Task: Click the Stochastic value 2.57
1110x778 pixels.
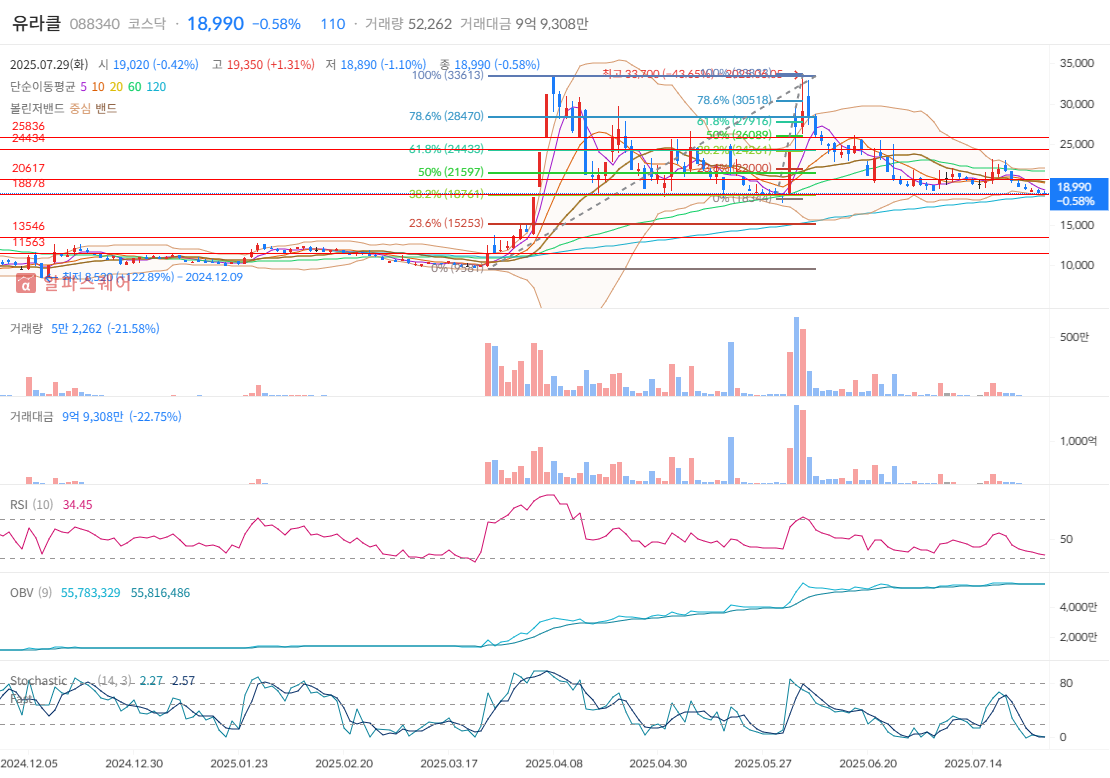Action: (183, 681)
